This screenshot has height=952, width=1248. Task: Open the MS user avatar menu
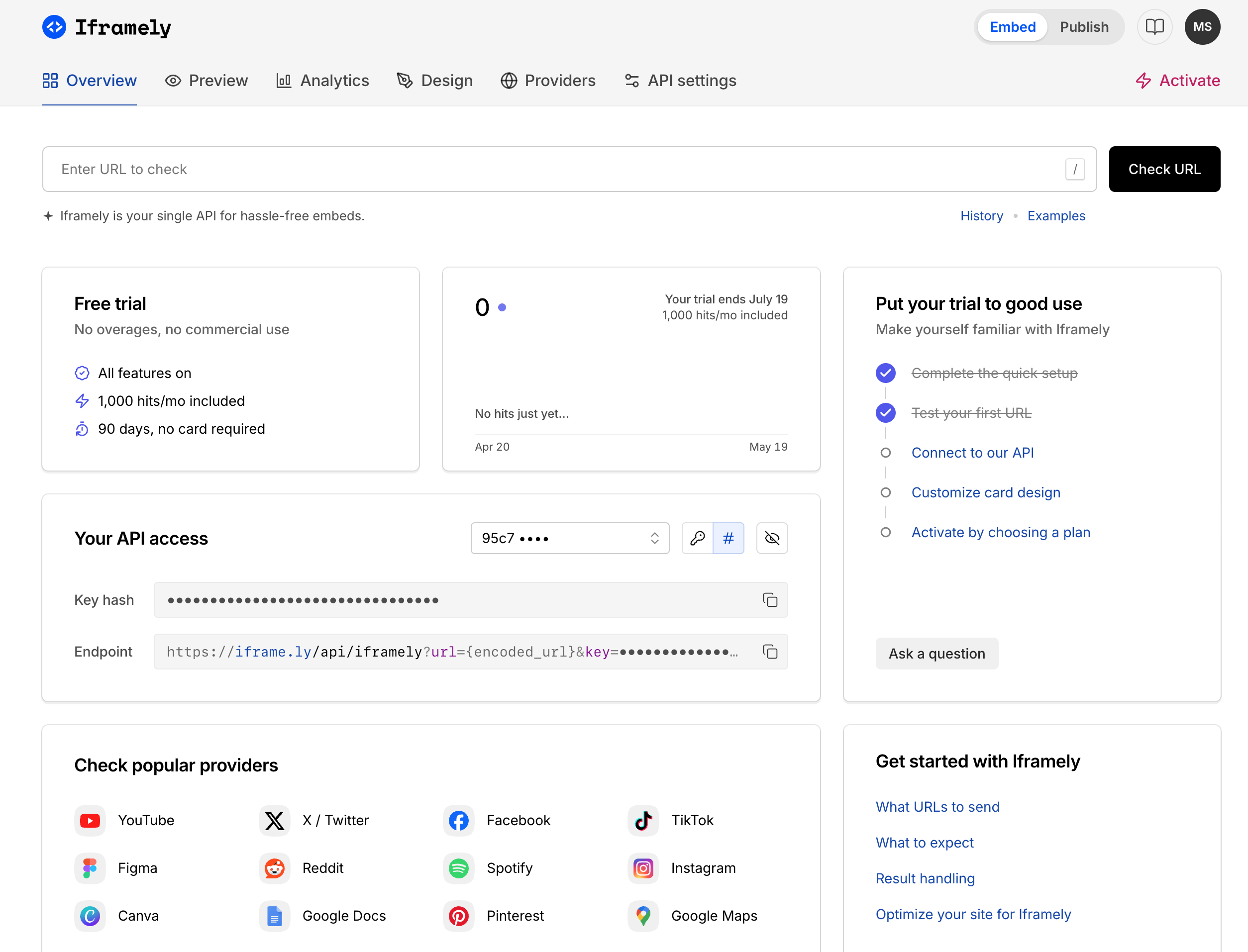(x=1202, y=27)
